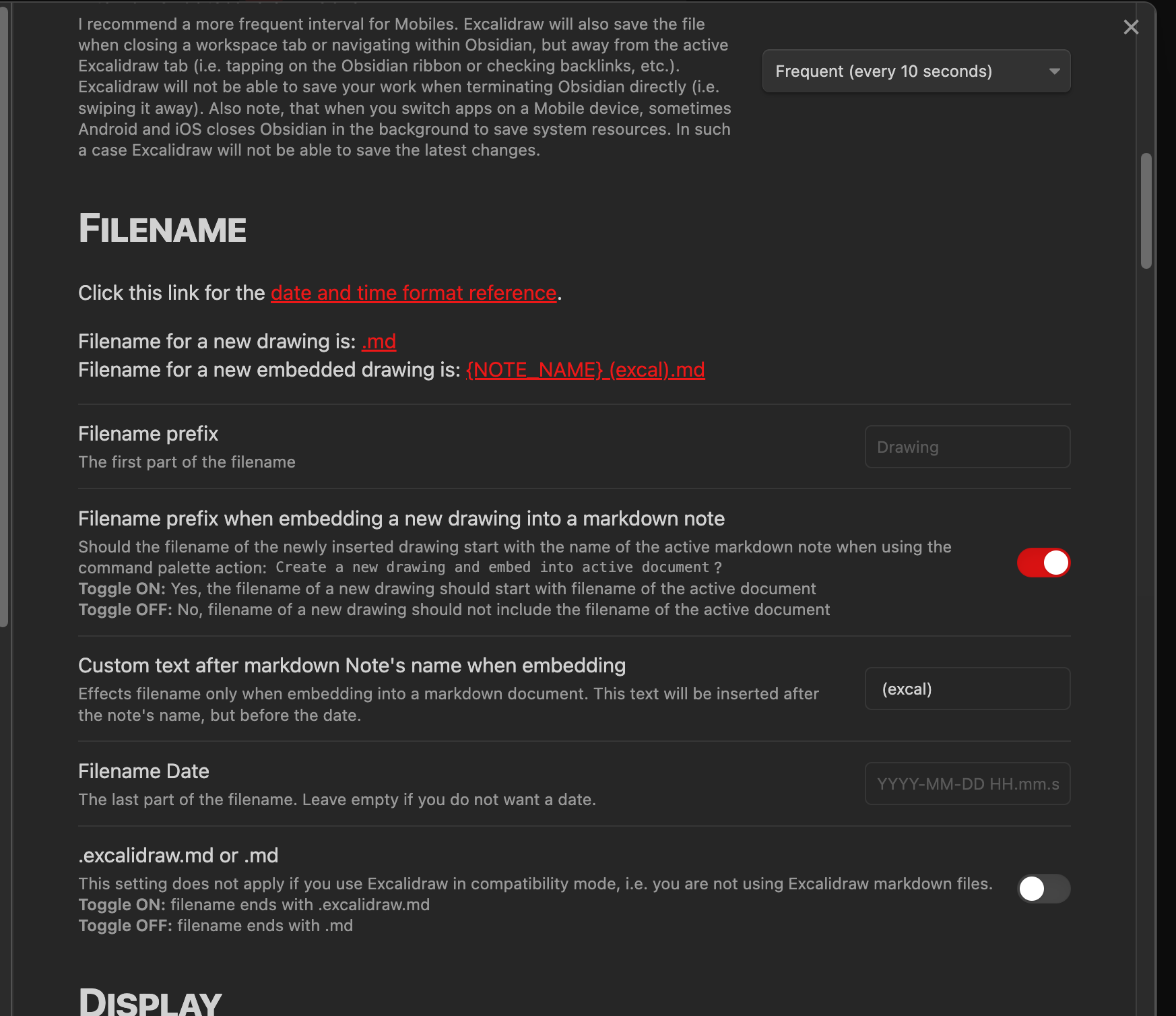The width and height of the screenshot is (1176, 1016).
Task: Select the "Custom text after markdown Note's name" label
Action: point(352,666)
